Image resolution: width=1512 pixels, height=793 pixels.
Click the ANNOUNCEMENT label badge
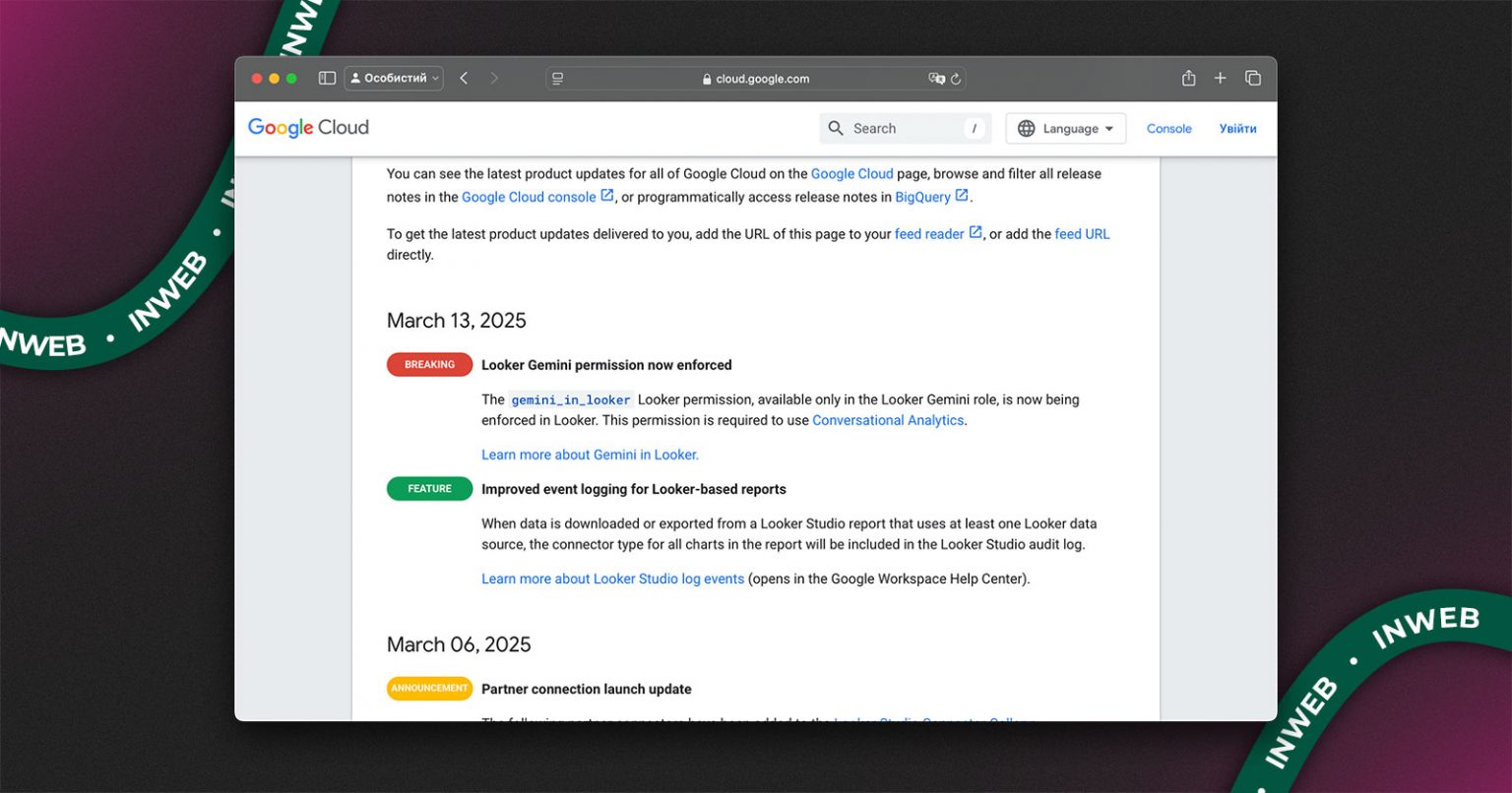point(429,689)
